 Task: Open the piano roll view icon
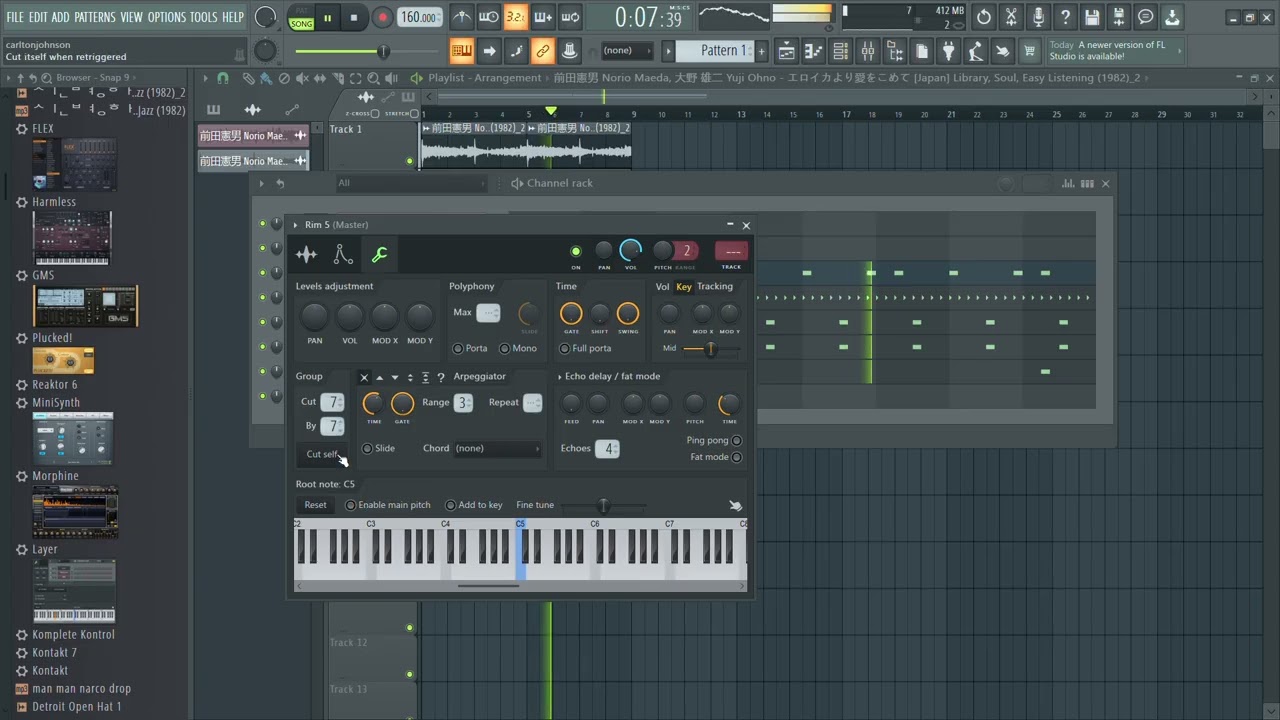coord(815,51)
